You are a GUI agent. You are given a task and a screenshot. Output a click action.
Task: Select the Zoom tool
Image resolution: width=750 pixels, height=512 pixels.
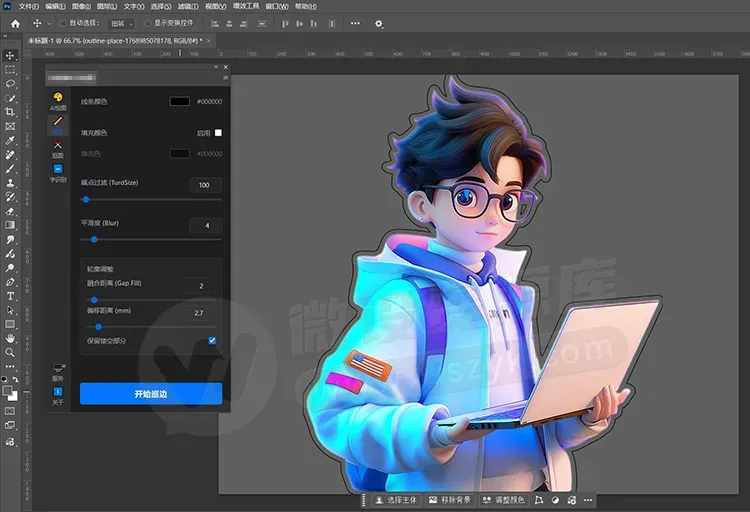[x=10, y=353]
